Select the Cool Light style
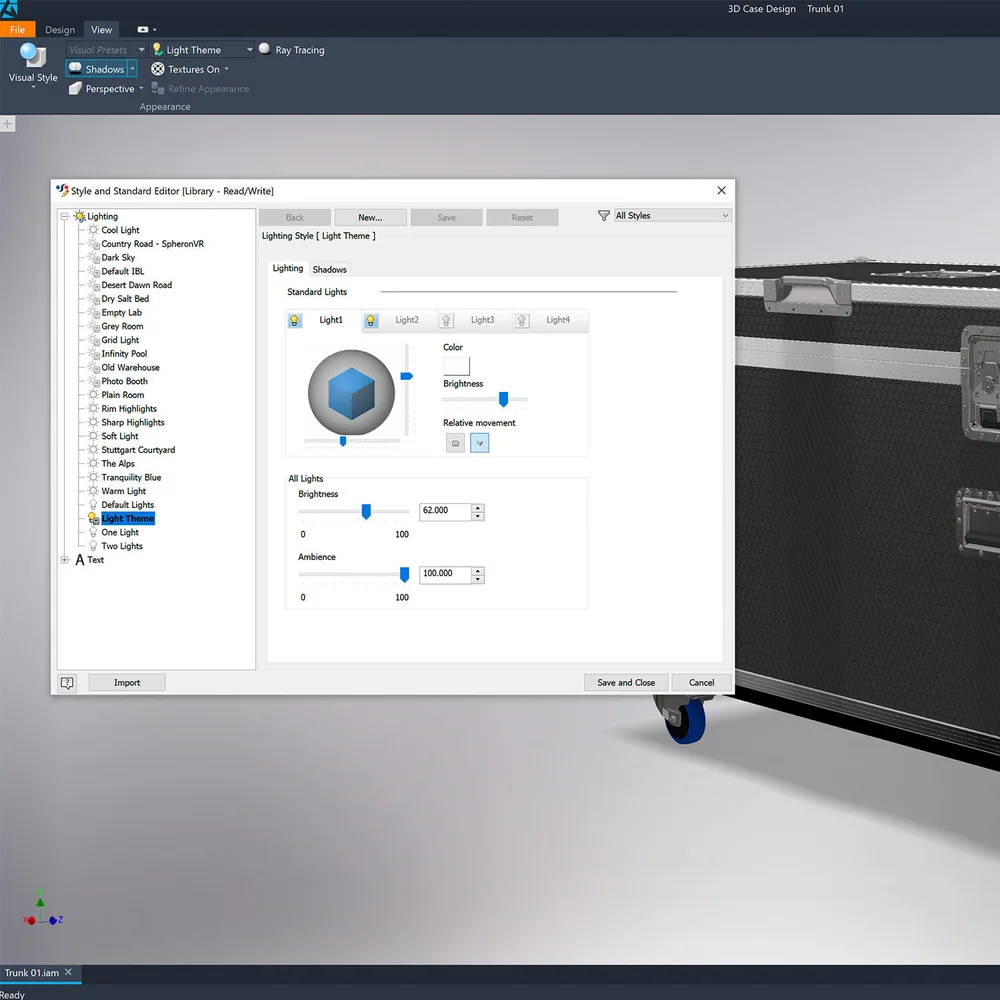This screenshot has height=1000, width=1000. click(120, 230)
